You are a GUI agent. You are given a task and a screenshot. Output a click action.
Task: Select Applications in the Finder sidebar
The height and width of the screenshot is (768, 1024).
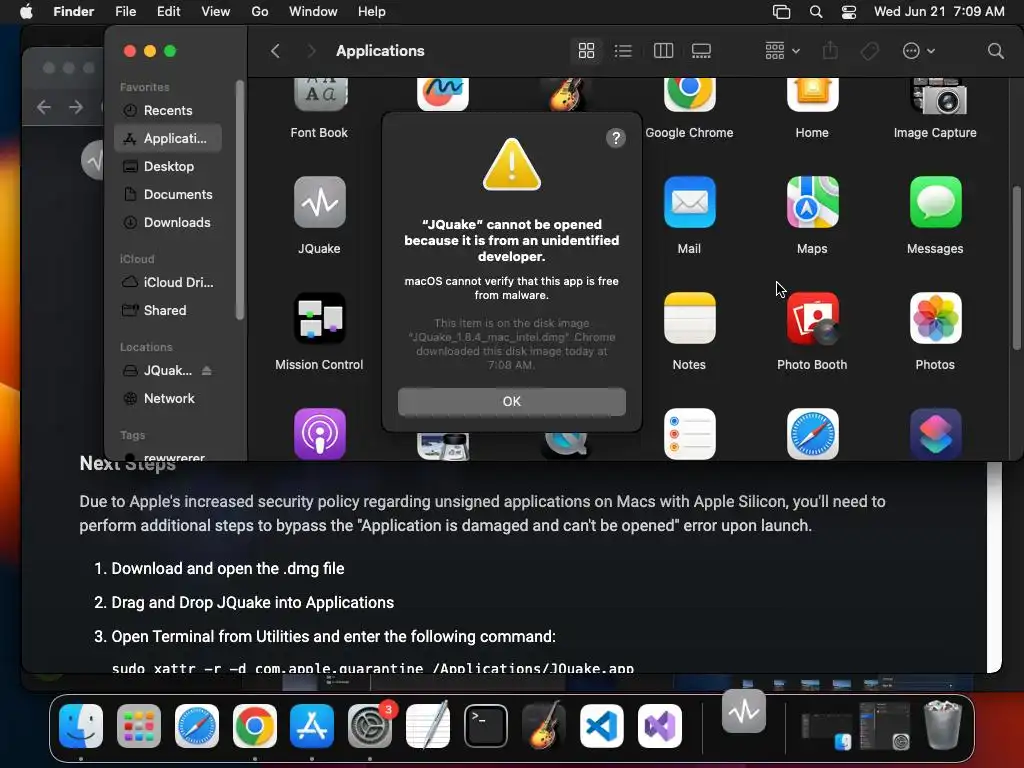pyautogui.click(x=168, y=138)
